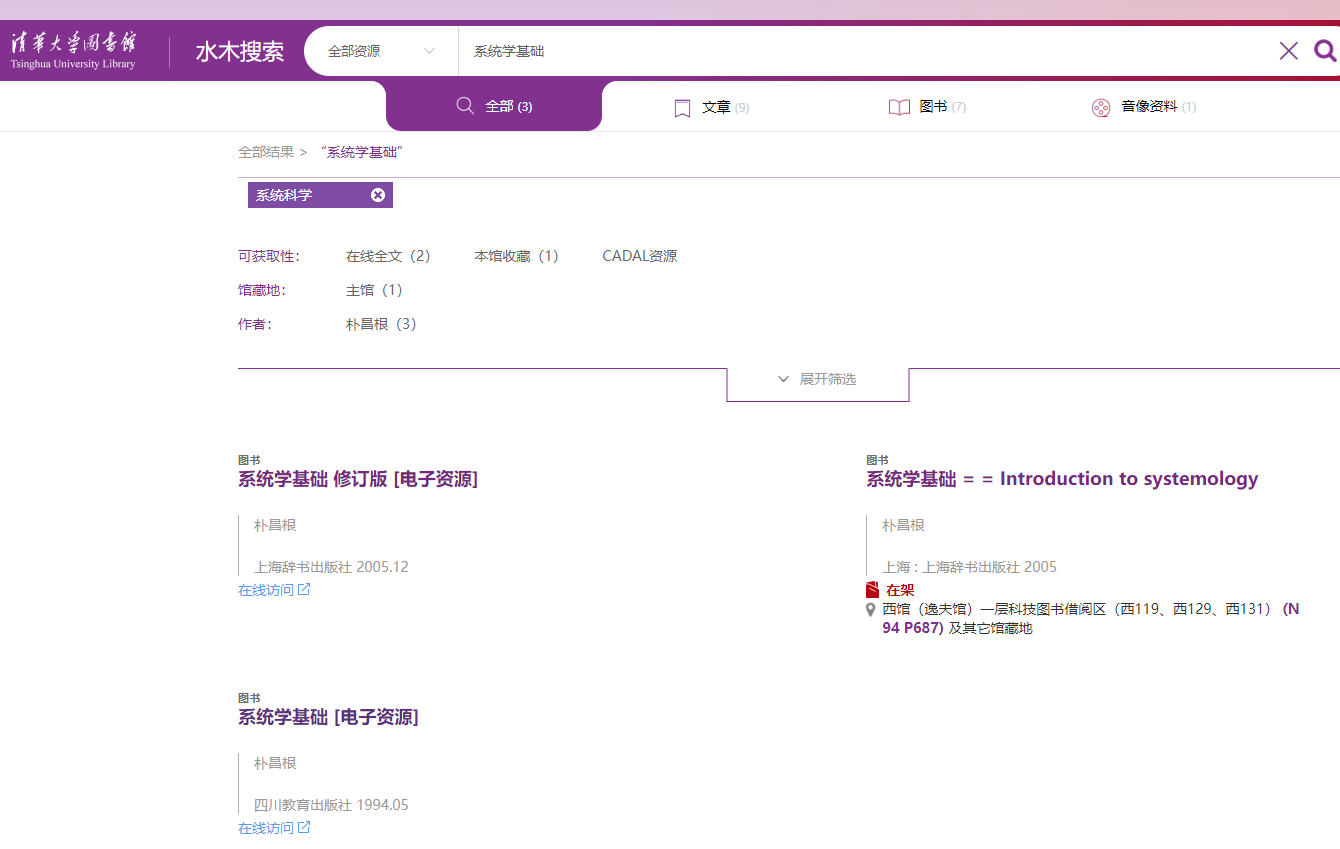Image resolution: width=1340 pixels, height=849 pixels.
Task: Click the Tsinghua University Library logo
Action: click(73, 50)
